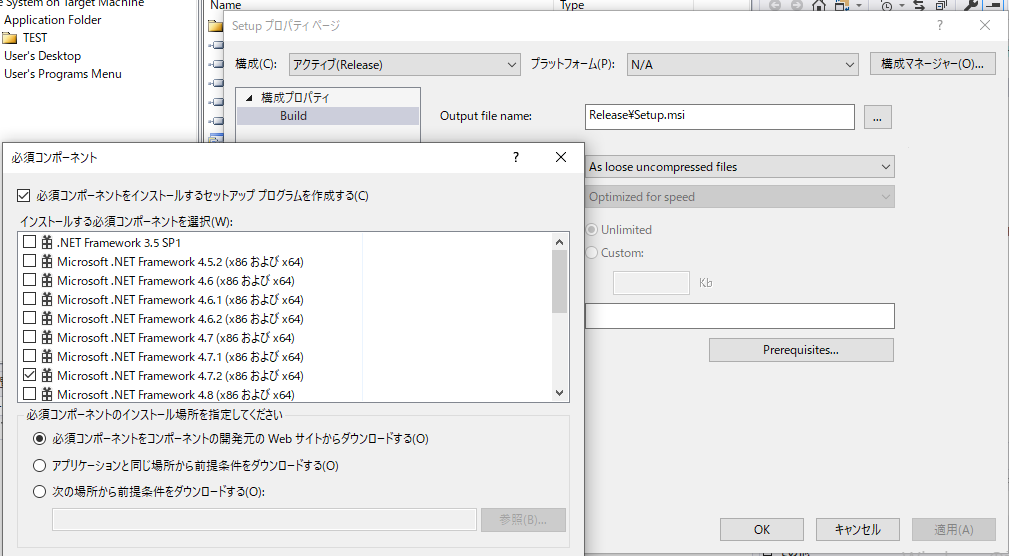Image resolution: width=1009 pixels, height=556 pixels.
Task: Click the Output file name text field
Action: tap(720, 117)
